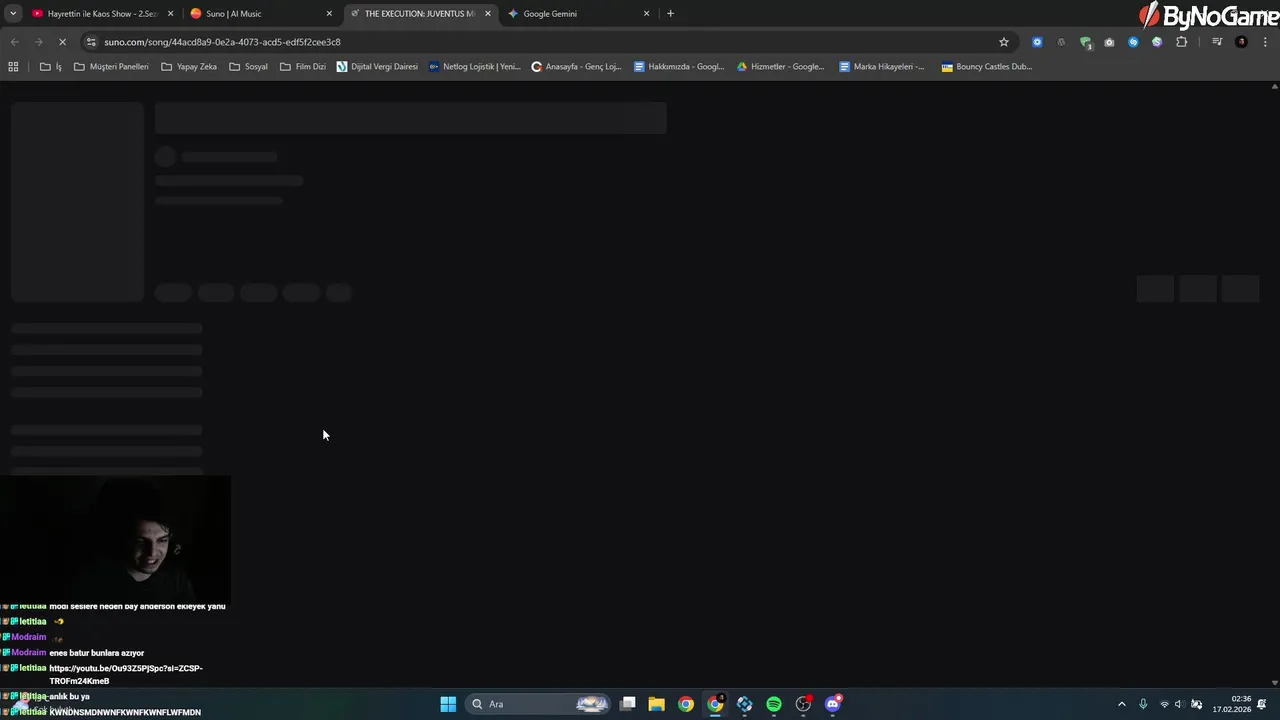Open the Marka Hikayeleri bookmark
This screenshot has height=720, width=1280.
pos(882,67)
